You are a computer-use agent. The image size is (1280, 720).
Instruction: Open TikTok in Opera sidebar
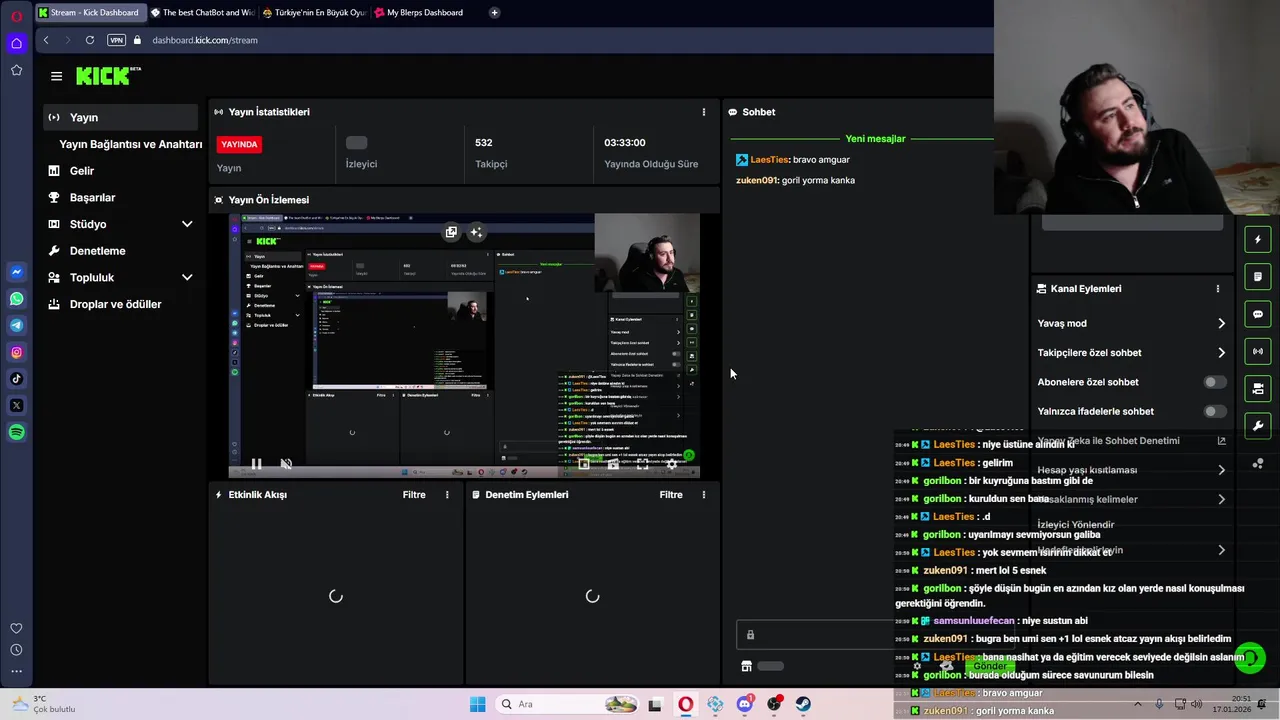(x=16, y=379)
